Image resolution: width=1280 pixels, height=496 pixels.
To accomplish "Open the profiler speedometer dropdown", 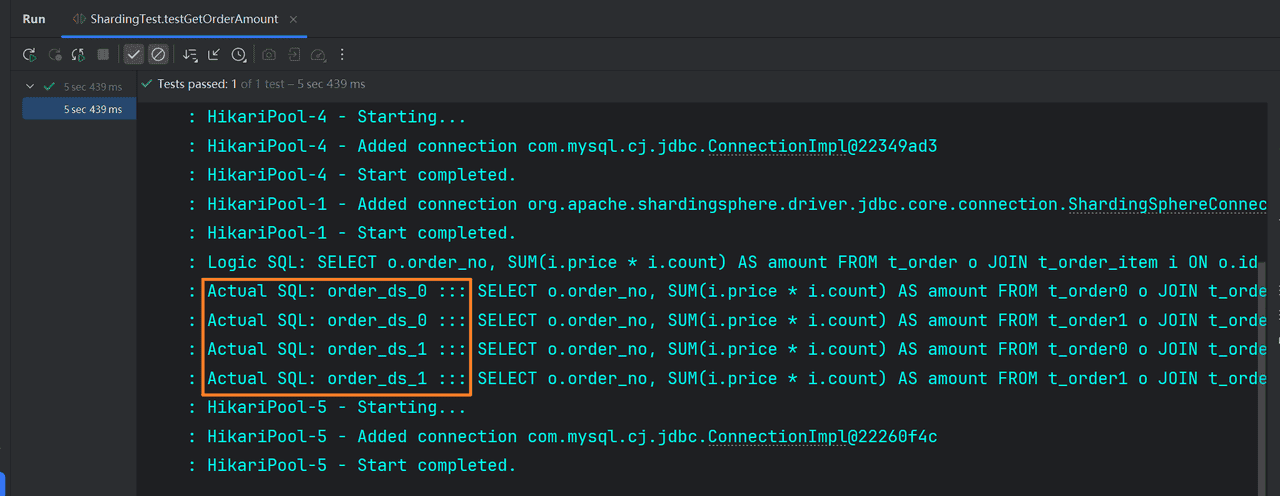I will point(318,55).
